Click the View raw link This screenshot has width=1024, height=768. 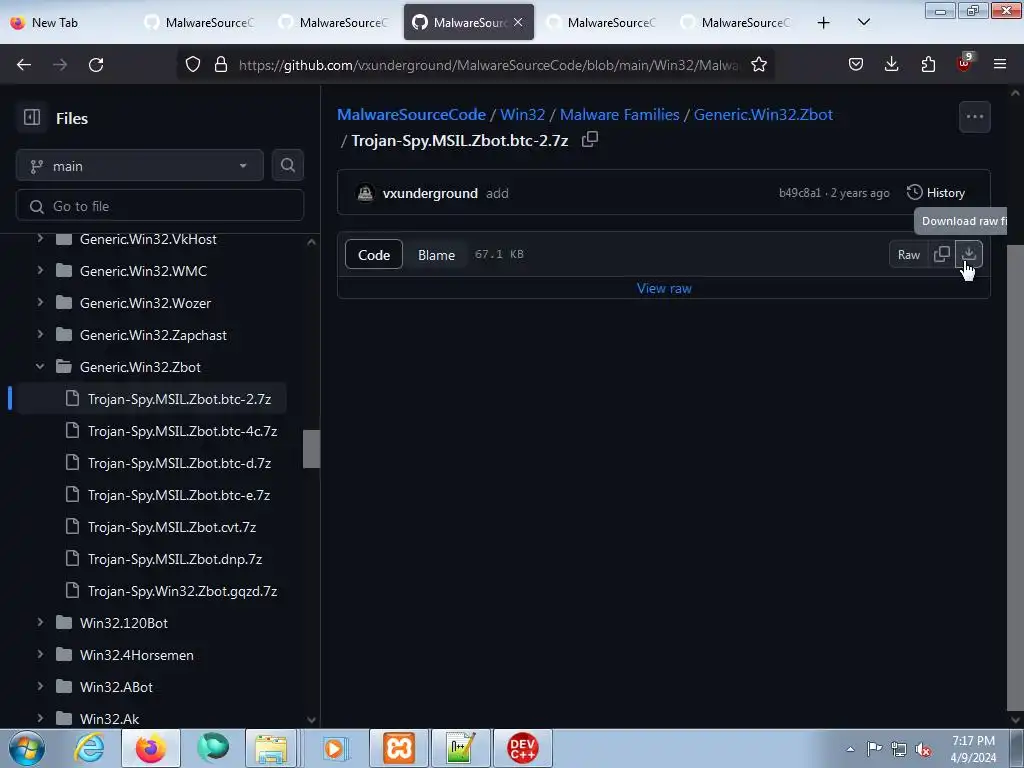(664, 288)
